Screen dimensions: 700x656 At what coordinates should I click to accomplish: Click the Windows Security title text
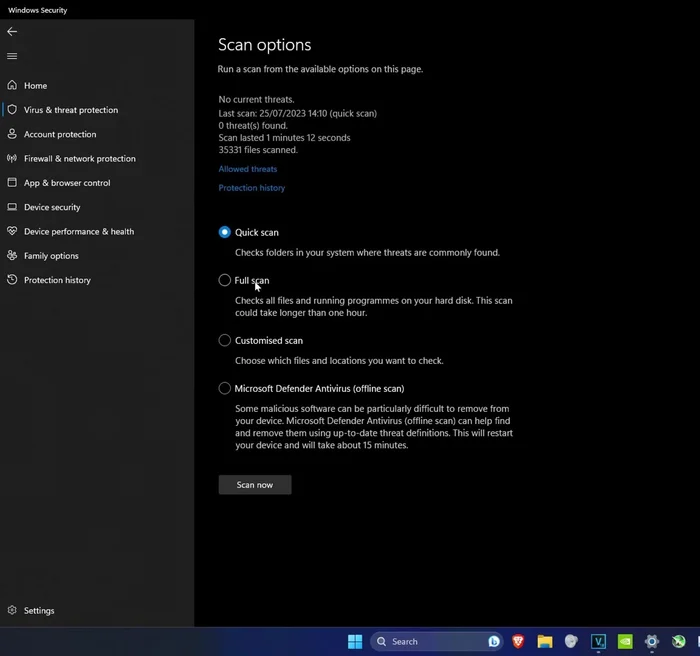[x=38, y=10]
